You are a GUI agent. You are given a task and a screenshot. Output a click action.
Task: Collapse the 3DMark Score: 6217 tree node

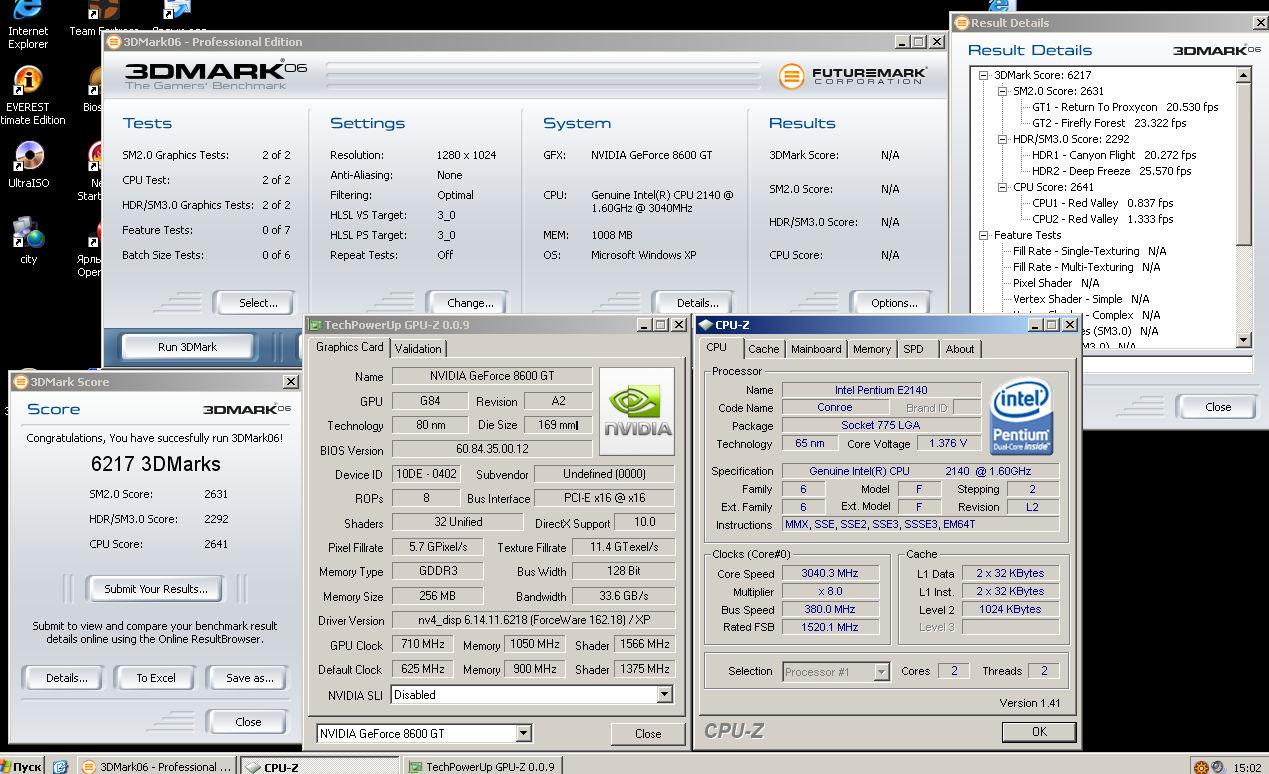984,75
